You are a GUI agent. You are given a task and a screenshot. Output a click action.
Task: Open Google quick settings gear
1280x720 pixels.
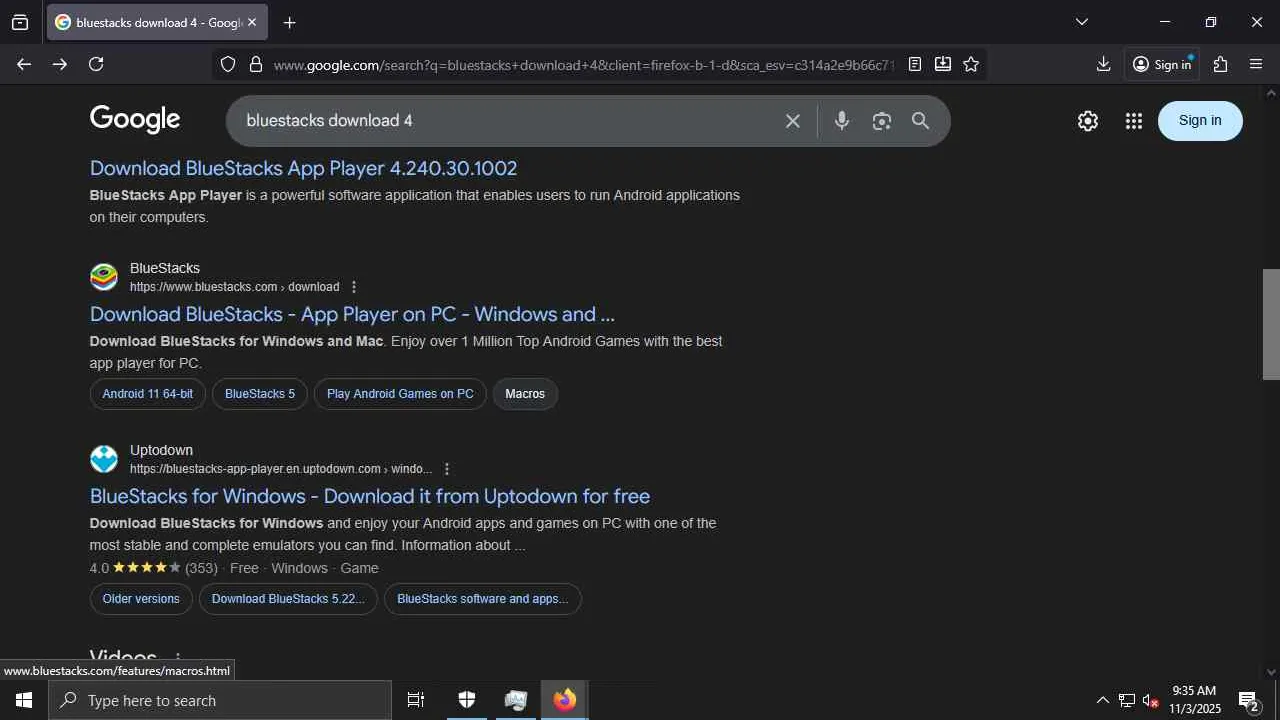click(1088, 121)
